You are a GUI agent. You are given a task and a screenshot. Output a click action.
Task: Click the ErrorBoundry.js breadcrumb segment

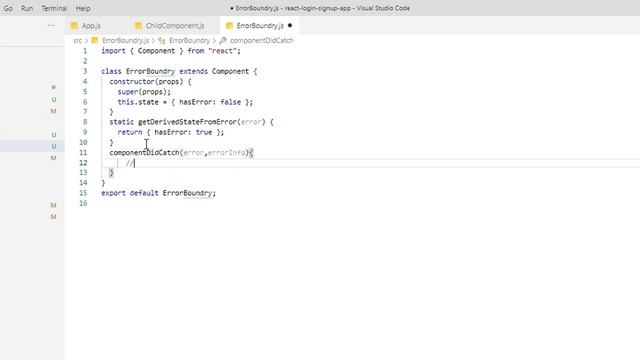(125, 40)
